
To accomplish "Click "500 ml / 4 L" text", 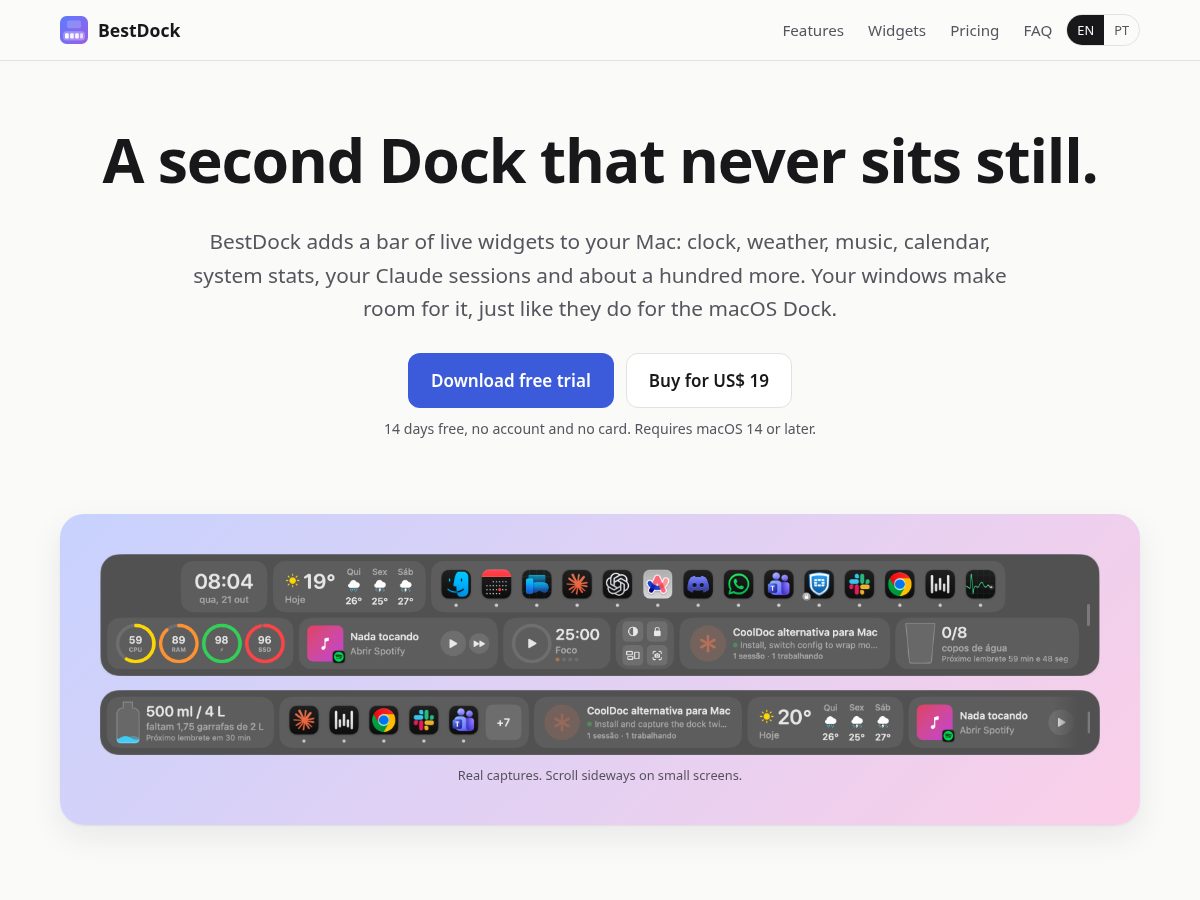I will 186,712.
